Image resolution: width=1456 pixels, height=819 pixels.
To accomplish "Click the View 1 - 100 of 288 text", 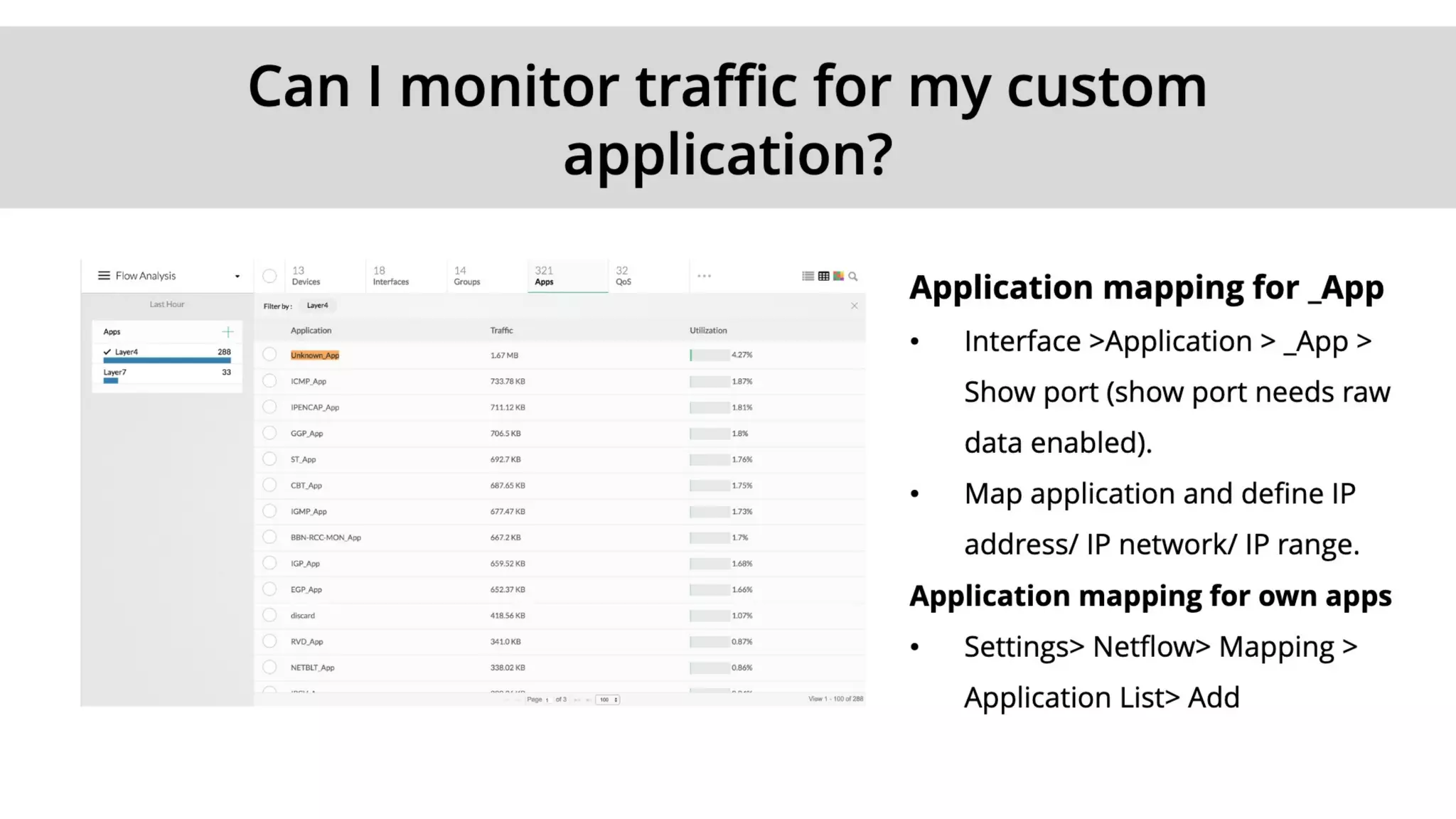I will (836, 699).
